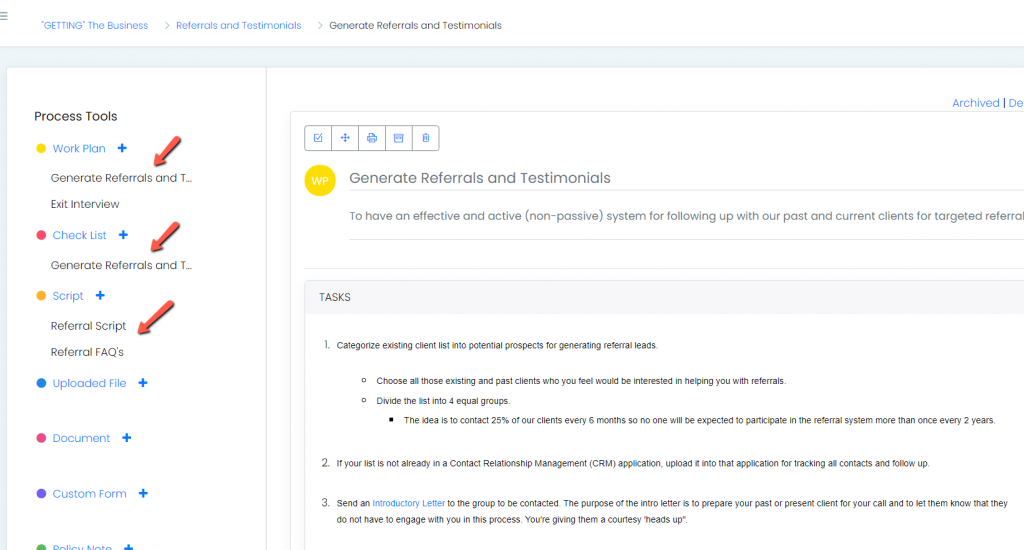Click the 'Divide the list into 4 equal groups' bullet
The image size is (1024, 550).
[x=443, y=400]
